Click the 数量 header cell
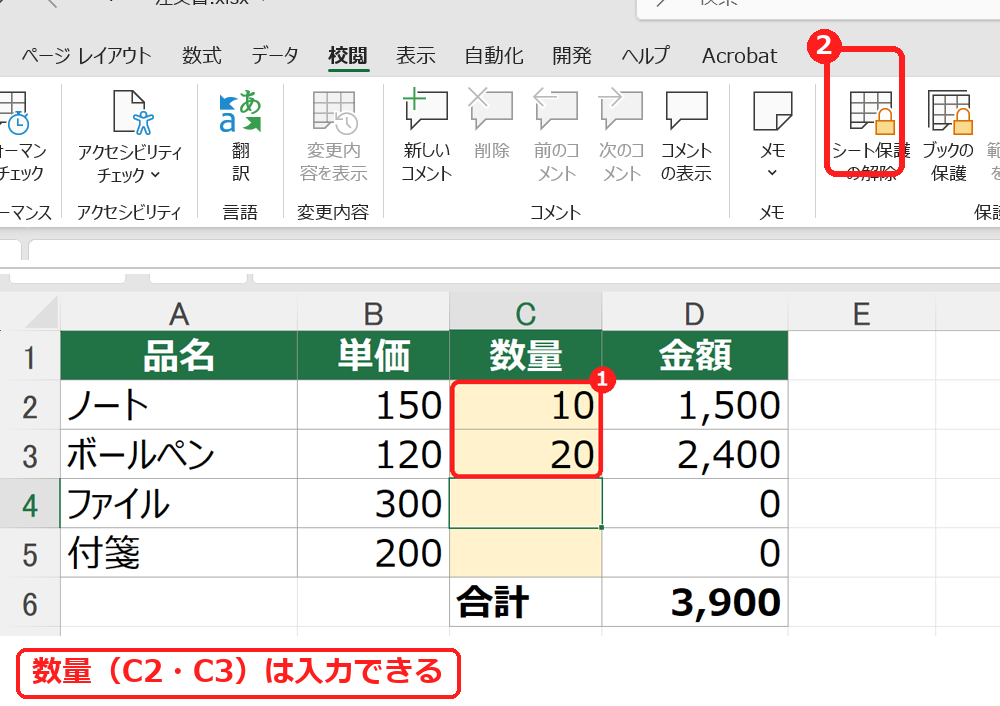Image resolution: width=1000 pixels, height=706 pixels. click(526, 355)
